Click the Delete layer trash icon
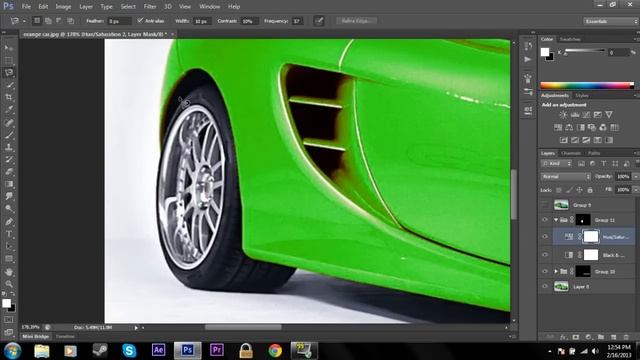This screenshot has height=360, width=640. (626, 337)
